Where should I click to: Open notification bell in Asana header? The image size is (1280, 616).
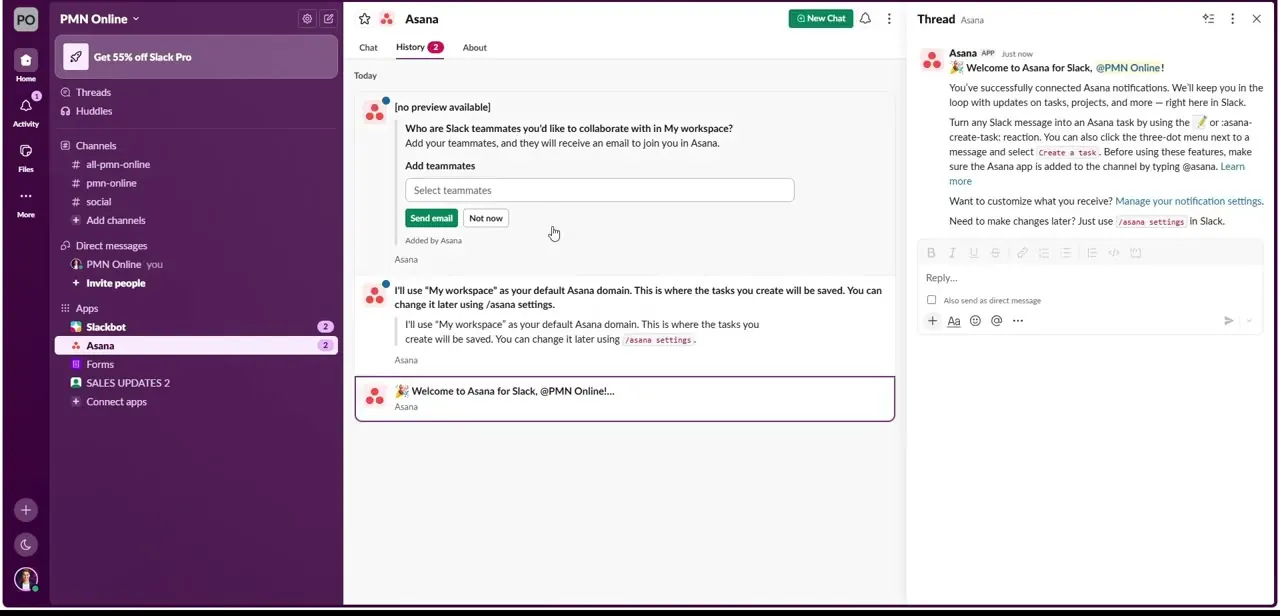point(865,18)
